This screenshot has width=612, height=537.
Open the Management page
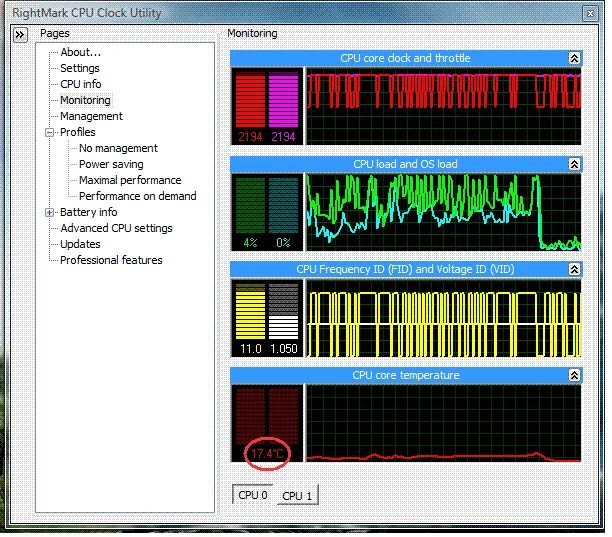[x=91, y=116]
